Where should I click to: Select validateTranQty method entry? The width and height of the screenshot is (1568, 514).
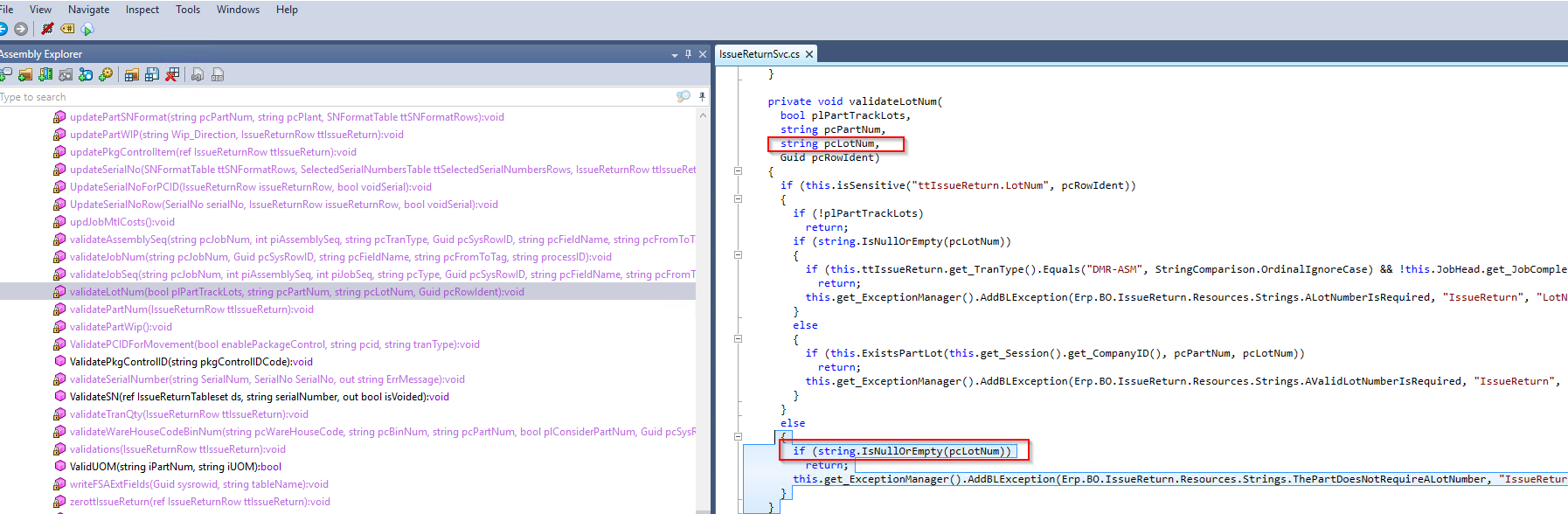tap(189, 414)
